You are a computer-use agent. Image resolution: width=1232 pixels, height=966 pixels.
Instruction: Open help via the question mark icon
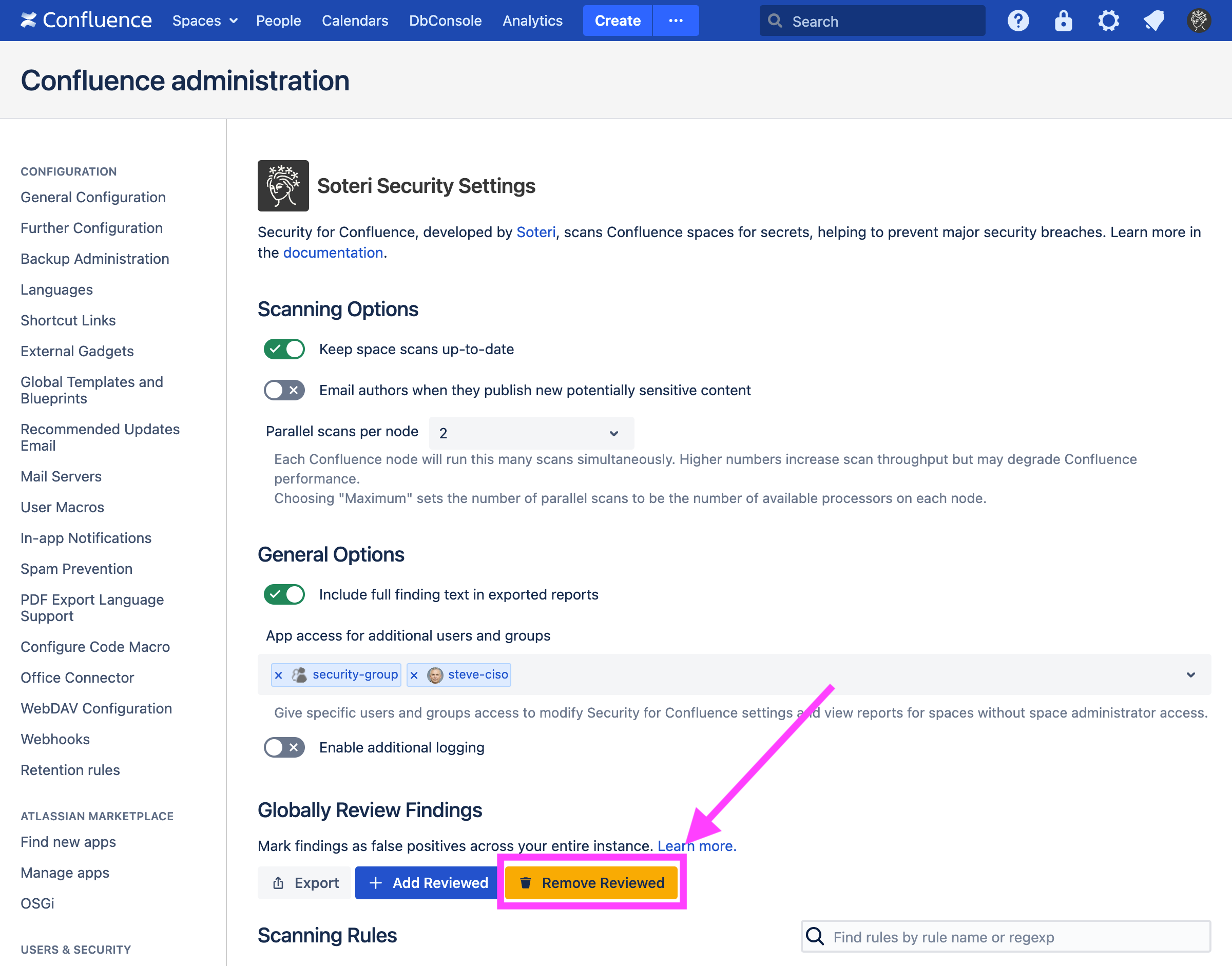click(x=1017, y=21)
